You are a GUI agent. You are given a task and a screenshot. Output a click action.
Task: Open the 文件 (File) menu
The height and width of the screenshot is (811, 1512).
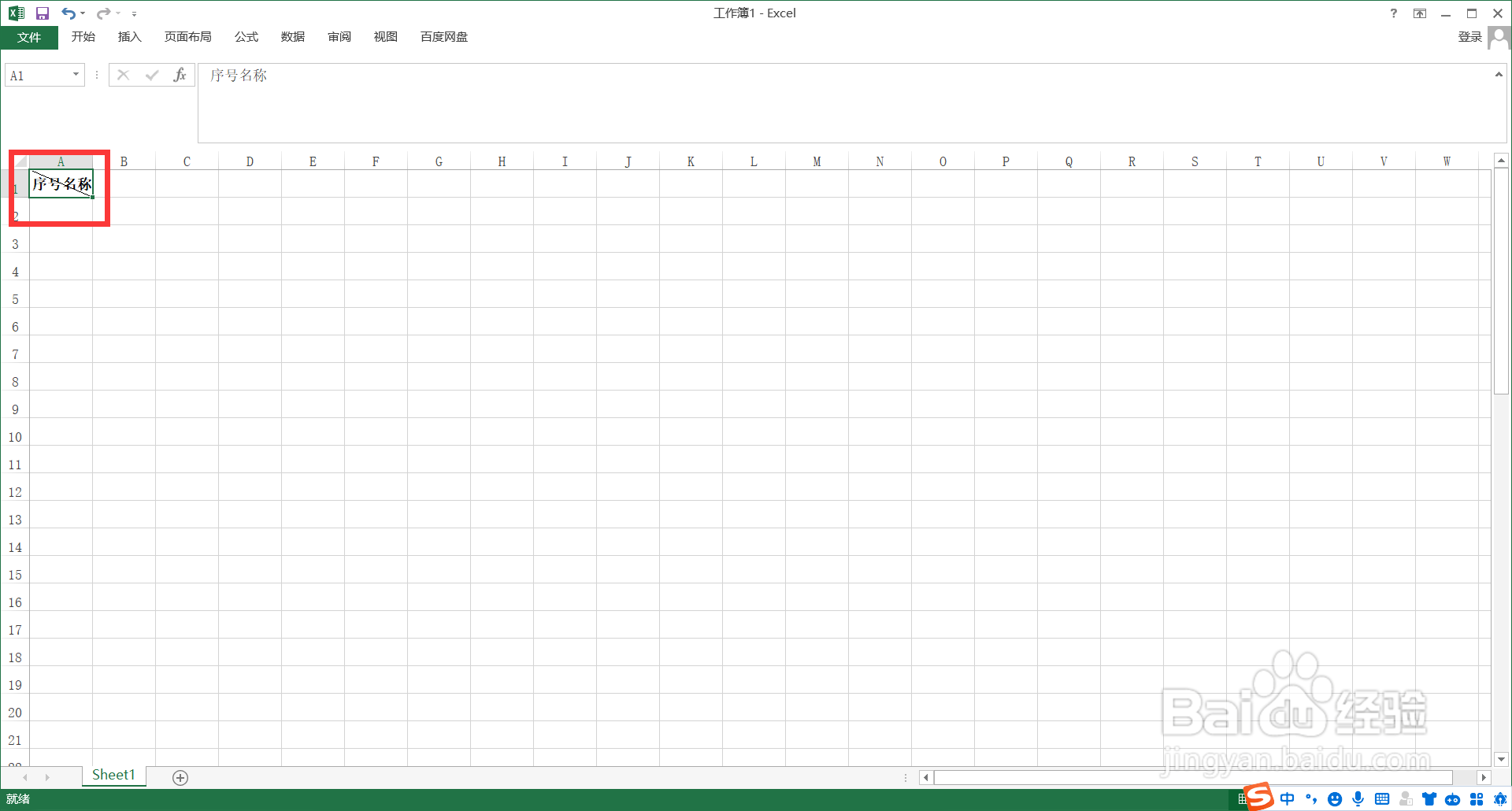pos(29,37)
